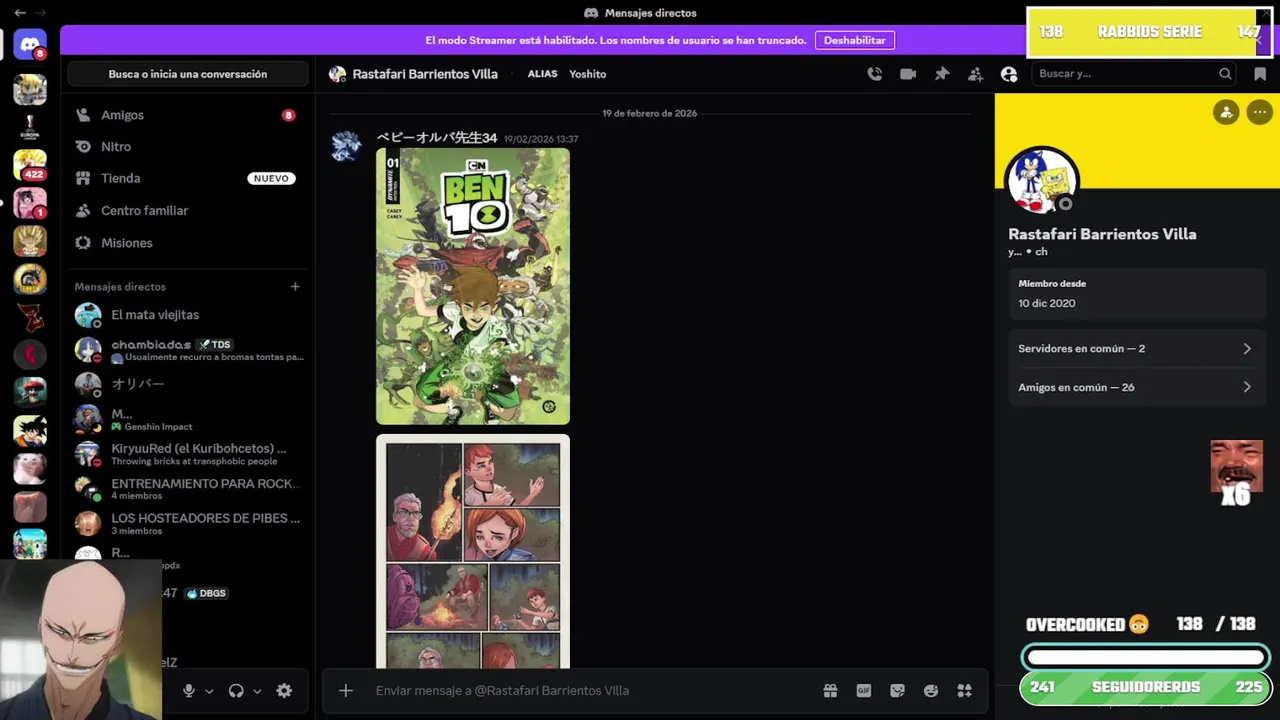Click profile name Rastafari Barrientos Villa
This screenshot has height=720, width=1280.
pyautogui.click(x=1102, y=234)
